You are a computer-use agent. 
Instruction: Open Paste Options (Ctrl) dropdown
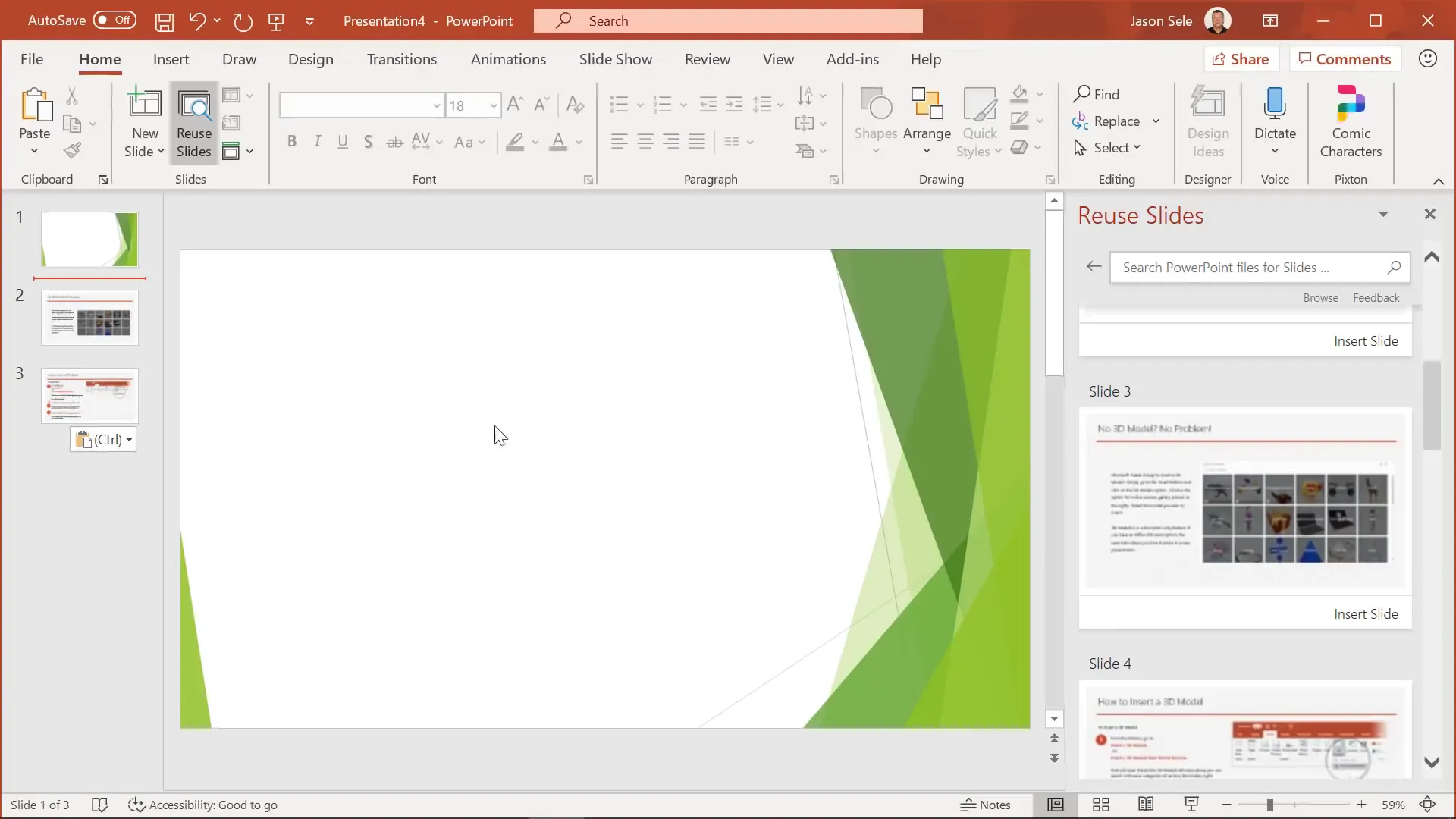tap(103, 440)
